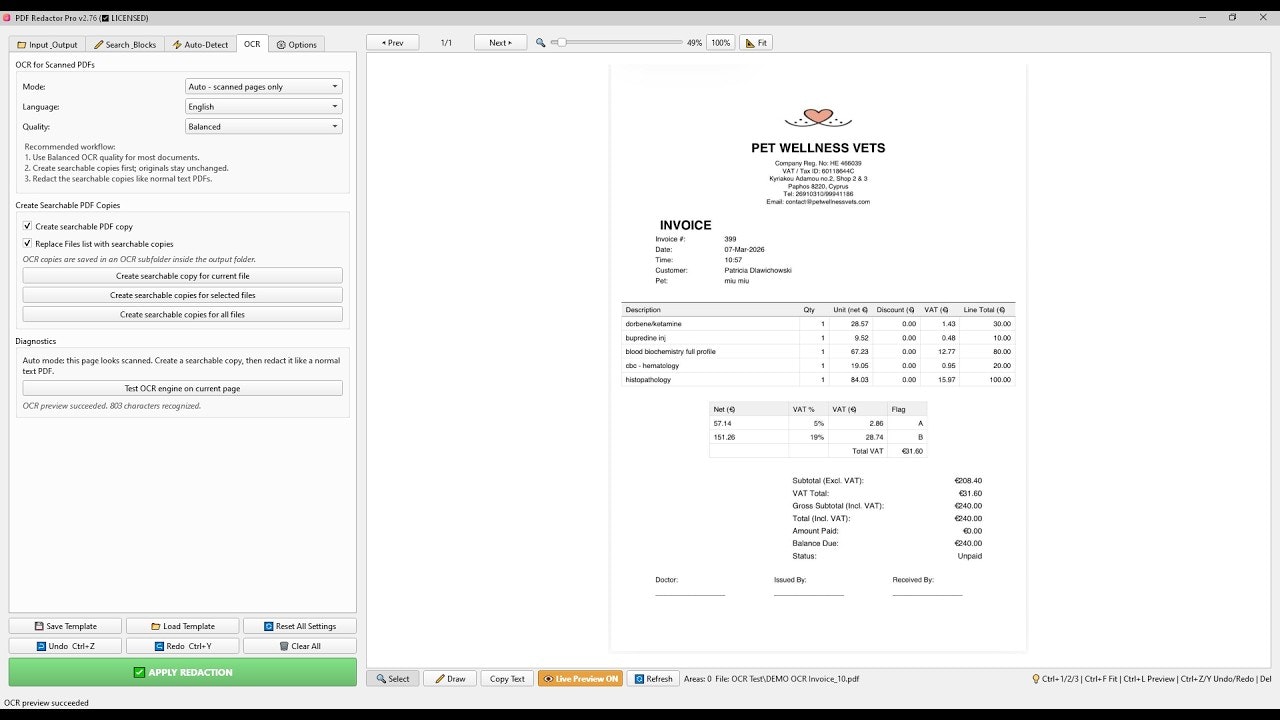Open the Input_Output tab

47,44
